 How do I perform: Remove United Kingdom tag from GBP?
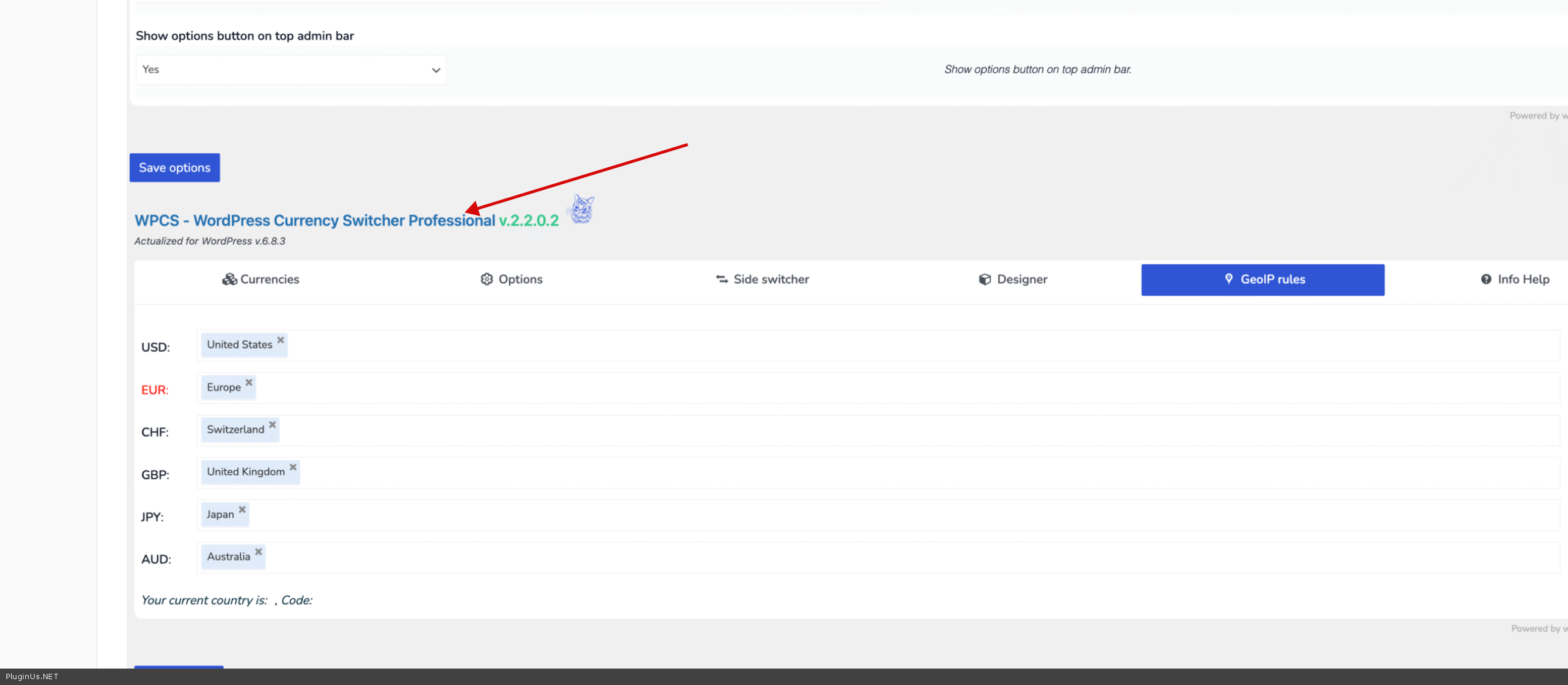point(293,467)
